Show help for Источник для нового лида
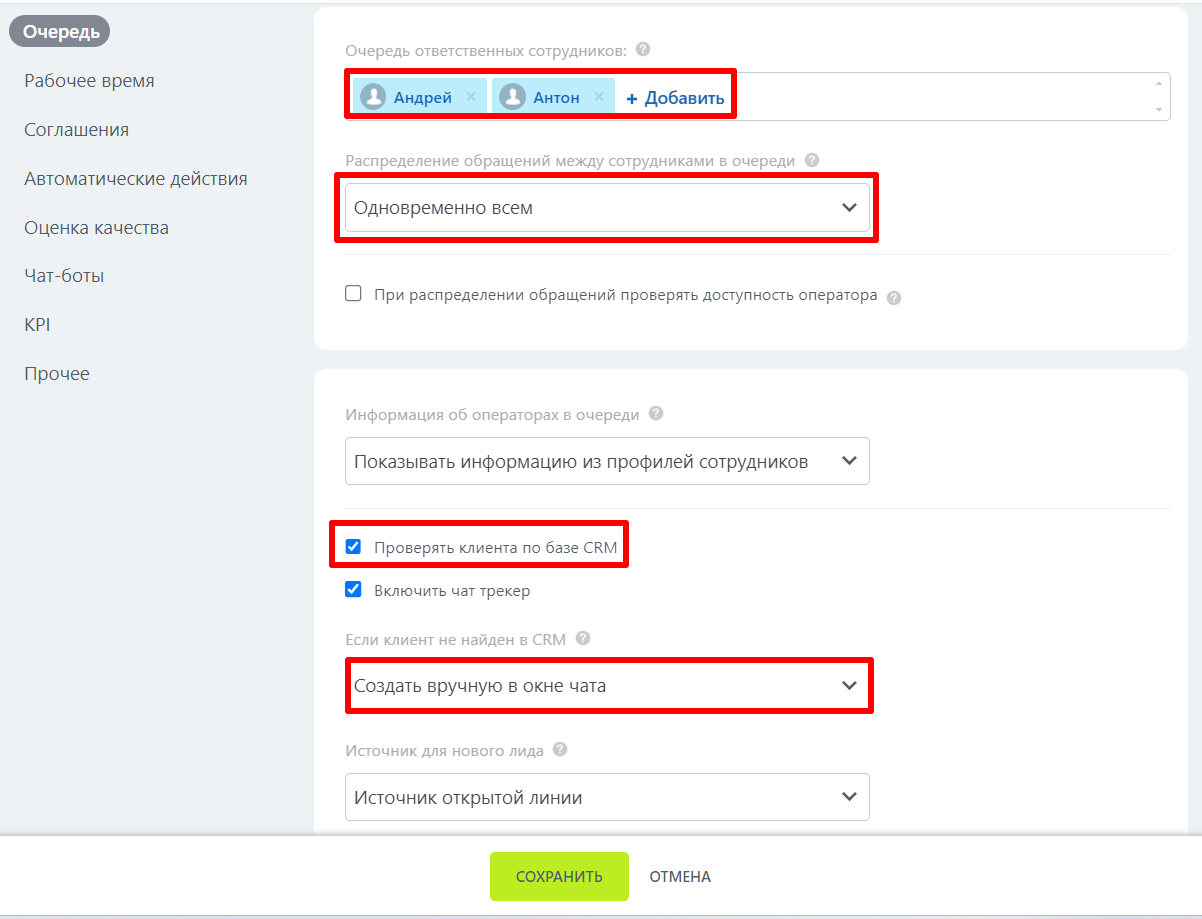This screenshot has width=1202, height=919. point(560,749)
